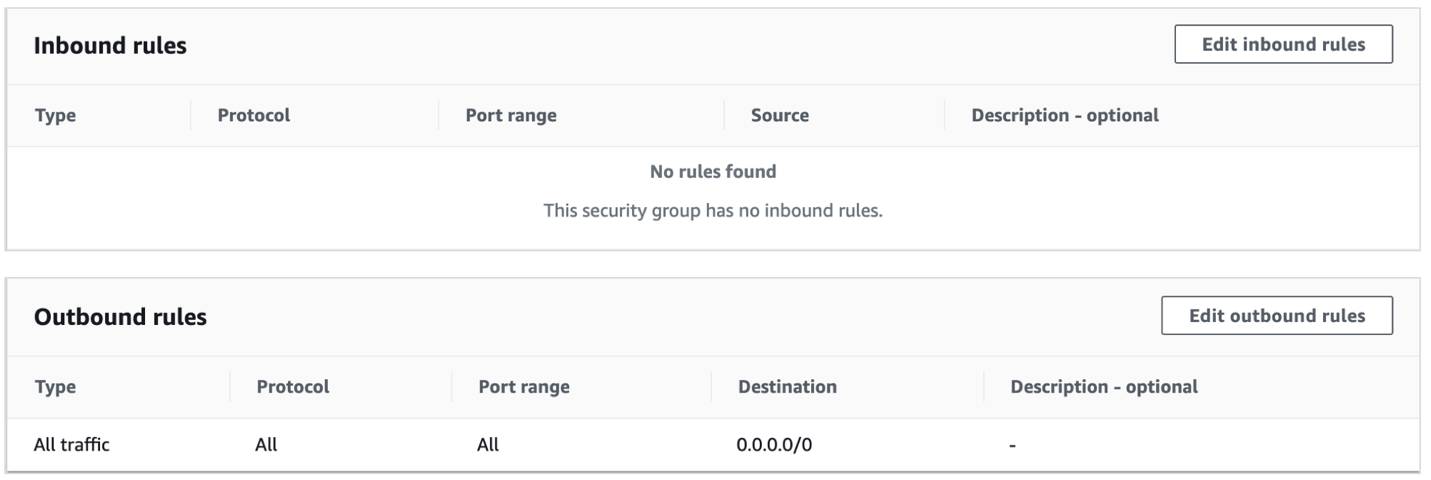
Task: Click the No rules found message
Action: point(713,172)
